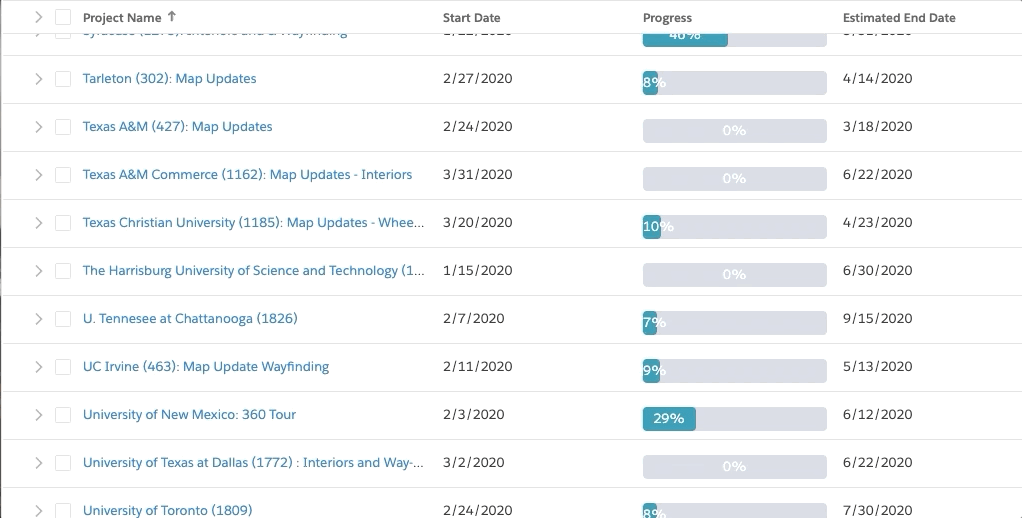
Task: Sort by Estimated End Date column header
Action: pos(899,18)
